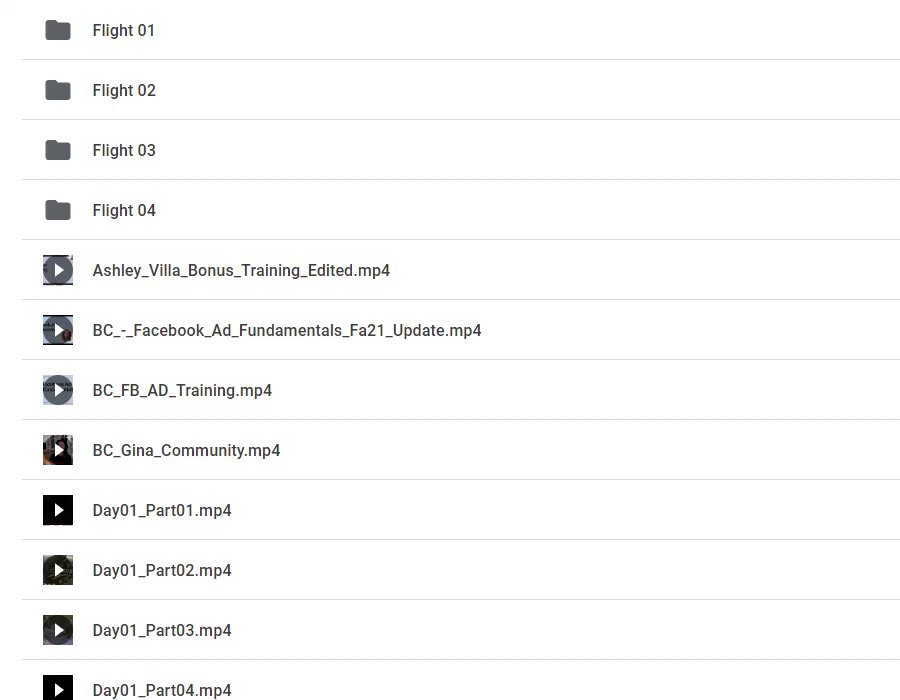Image resolution: width=900 pixels, height=700 pixels.
Task: Click the BC_Gina_Community.mp4 video thumbnail
Action: (58, 450)
